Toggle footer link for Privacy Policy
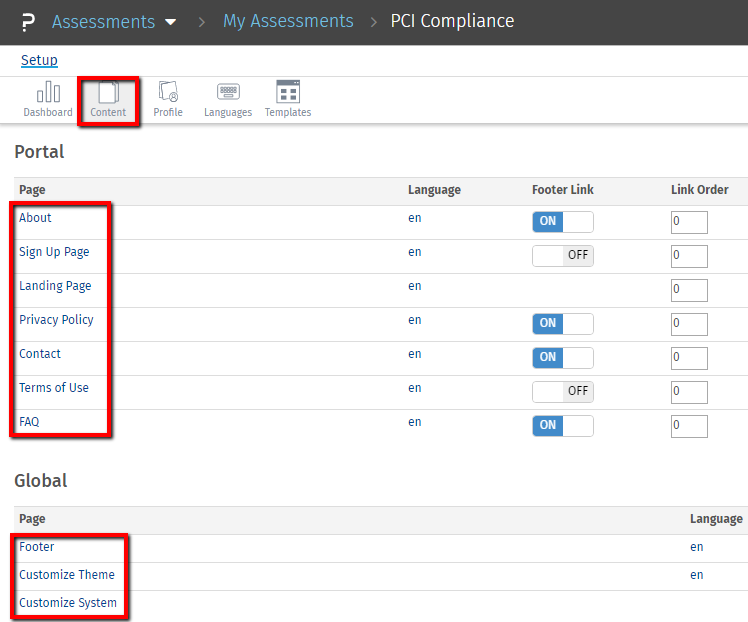The width and height of the screenshot is (748, 622). pyautogui.click(x=563, y=324)
